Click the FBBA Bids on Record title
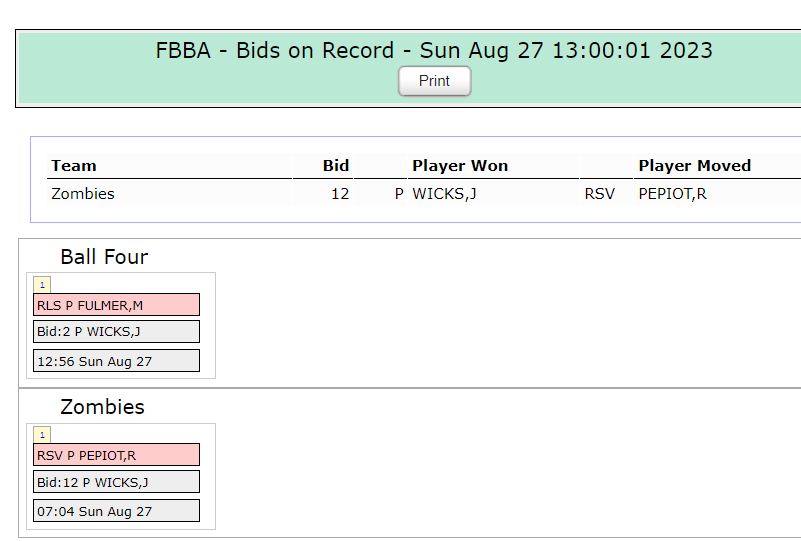This screenshot has height=541, width=801. point(434,51)
